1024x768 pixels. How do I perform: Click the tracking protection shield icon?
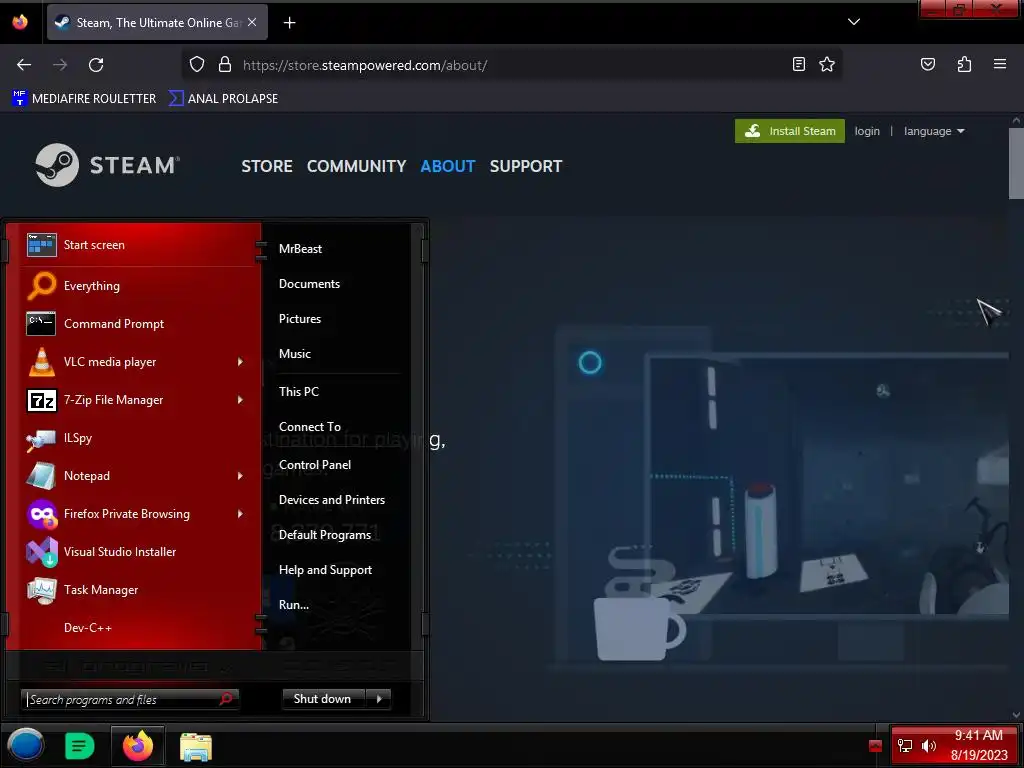[197, 64]
